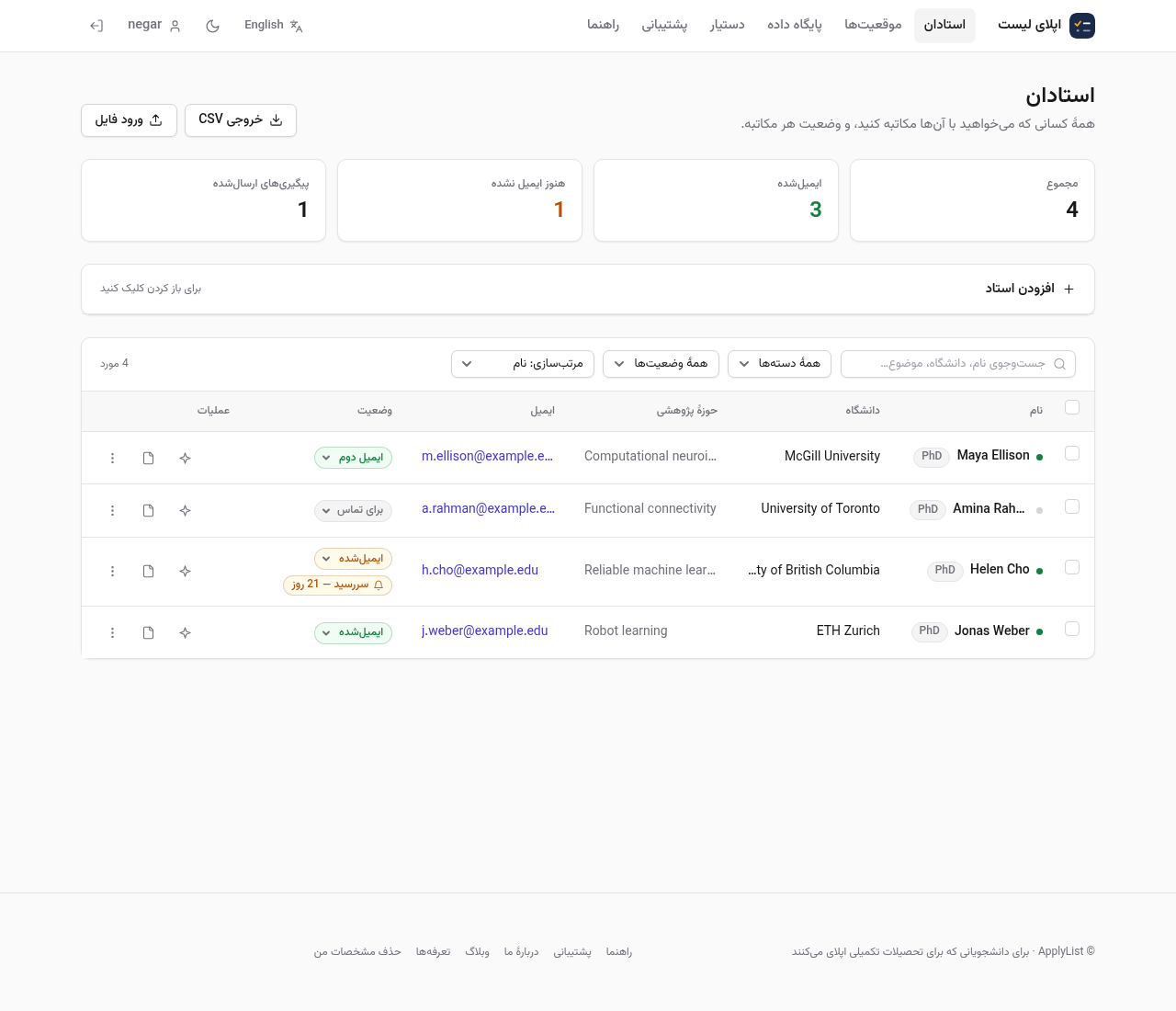
Task: Open the document icon in Helen Cho's row
Action: (x=149, y=571)
